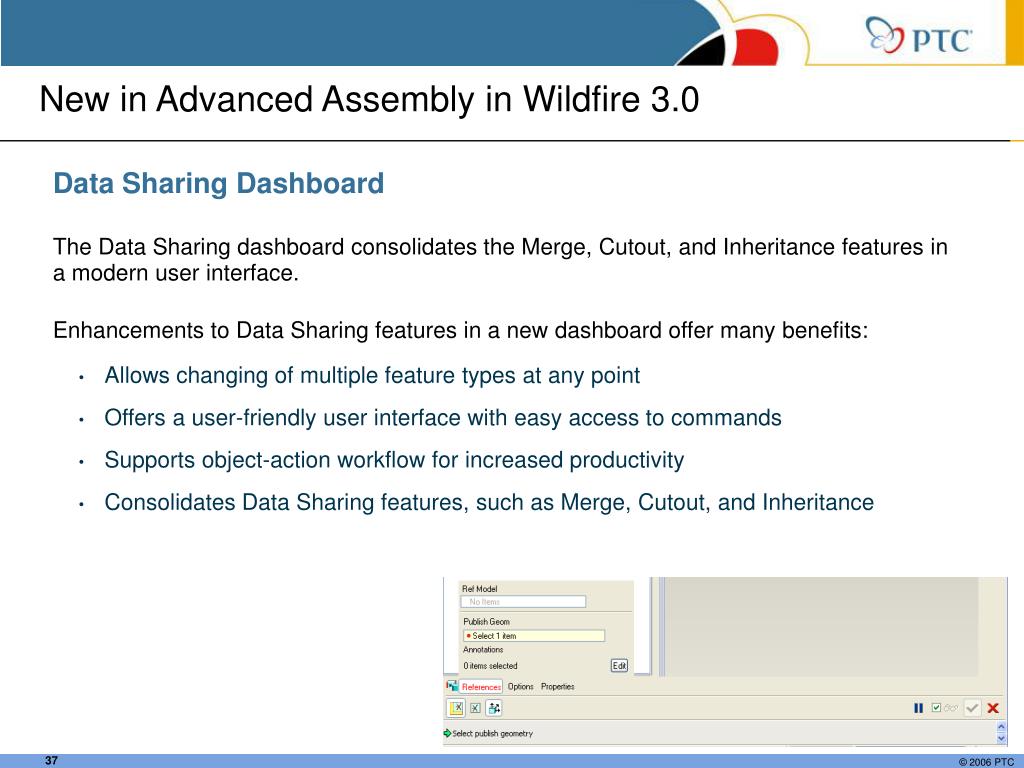This screenshot has height=768, width=1024.
Task: Click the 'Ref Model' label
Action: pos(479,588)
